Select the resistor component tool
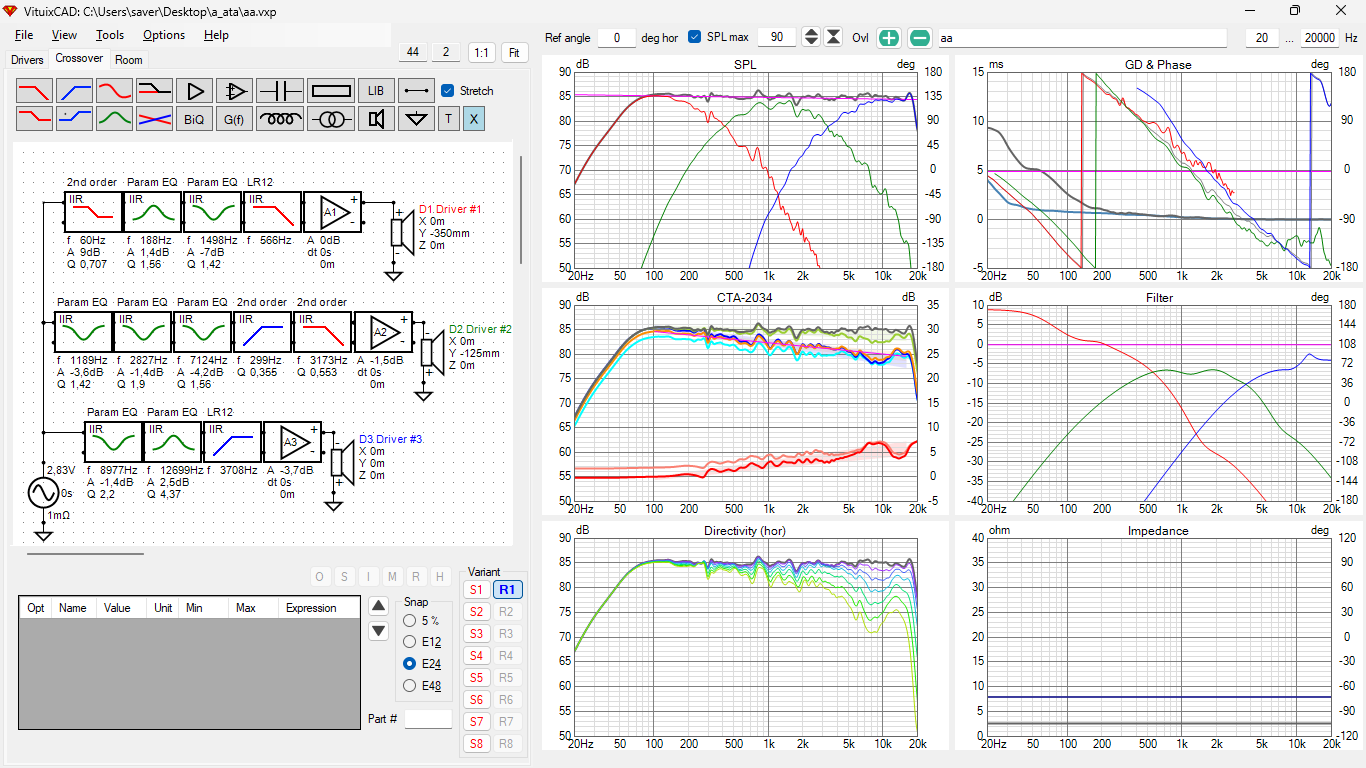1366x768 pixels. click(330, 90)
